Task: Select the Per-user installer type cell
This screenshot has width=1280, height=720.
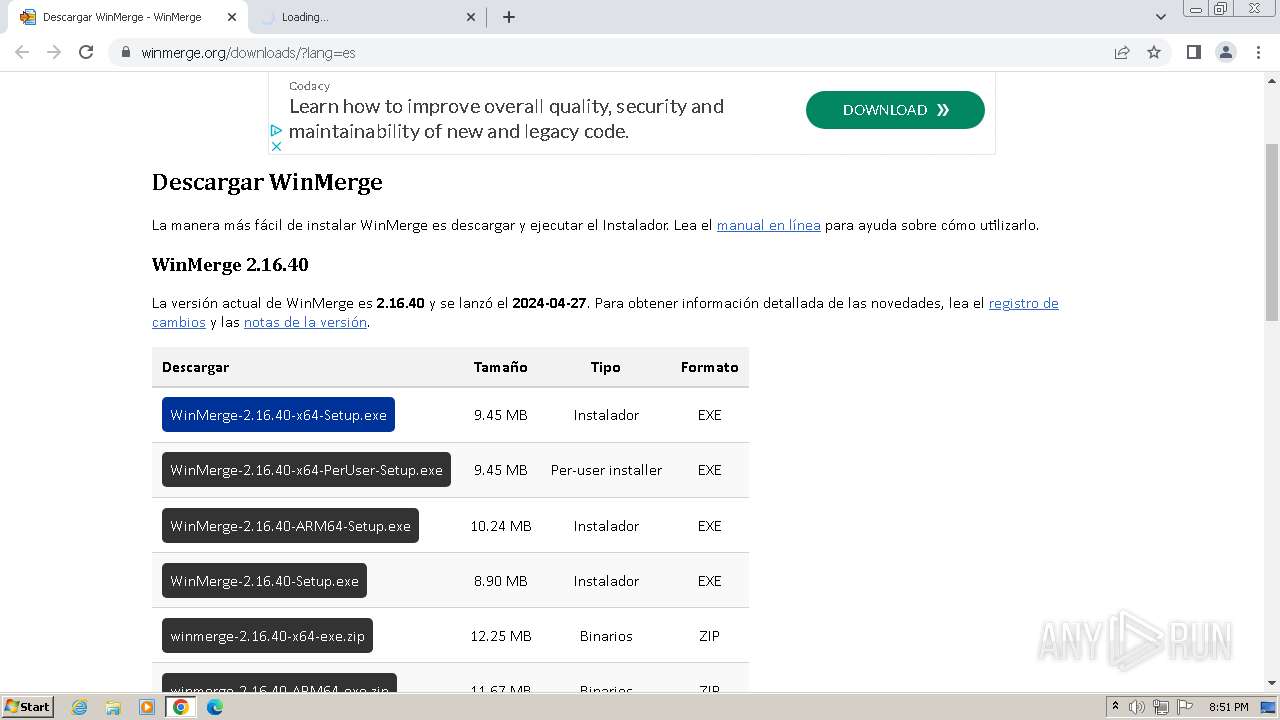Action: (606, 470)
